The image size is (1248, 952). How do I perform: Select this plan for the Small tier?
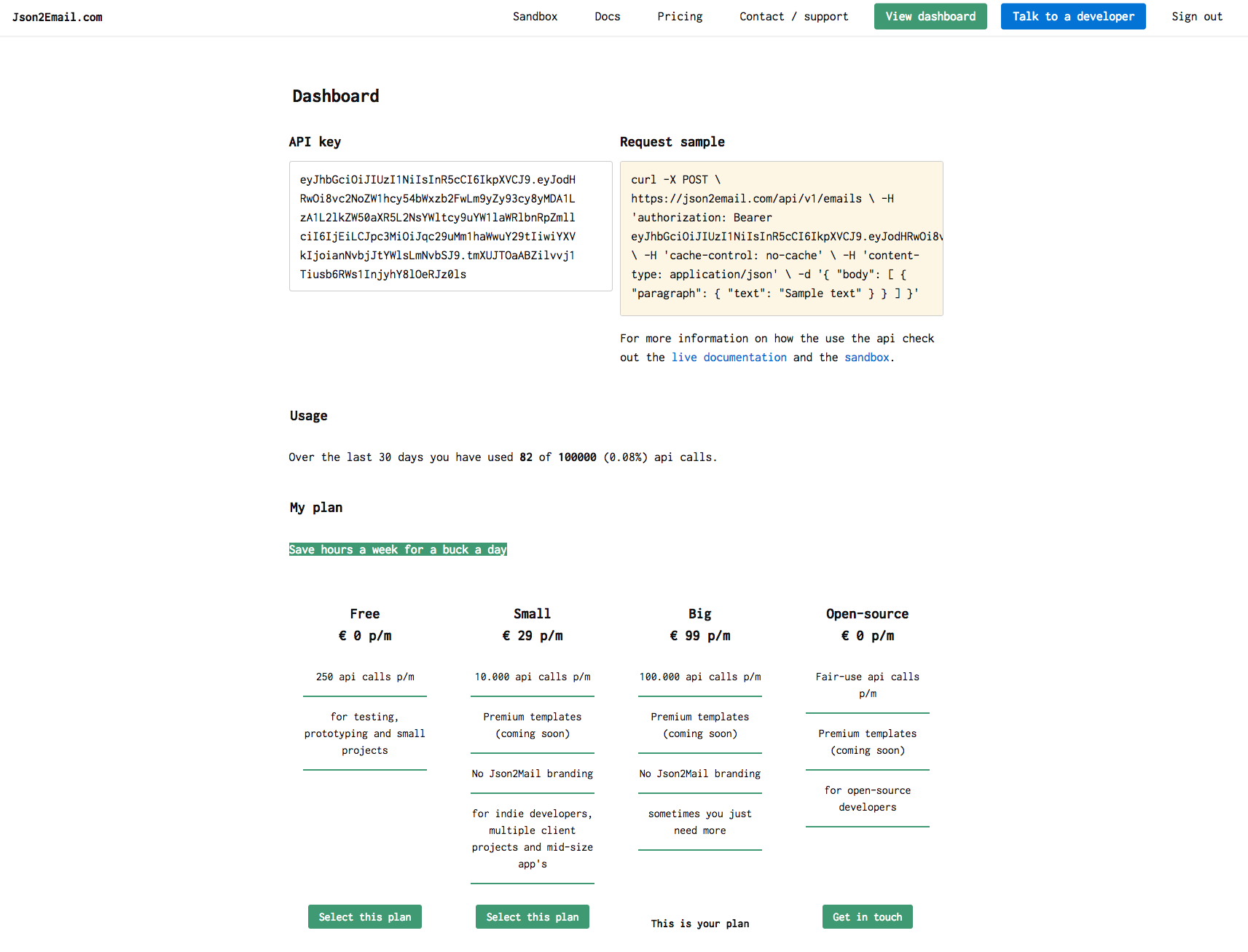tap(532, 916)
